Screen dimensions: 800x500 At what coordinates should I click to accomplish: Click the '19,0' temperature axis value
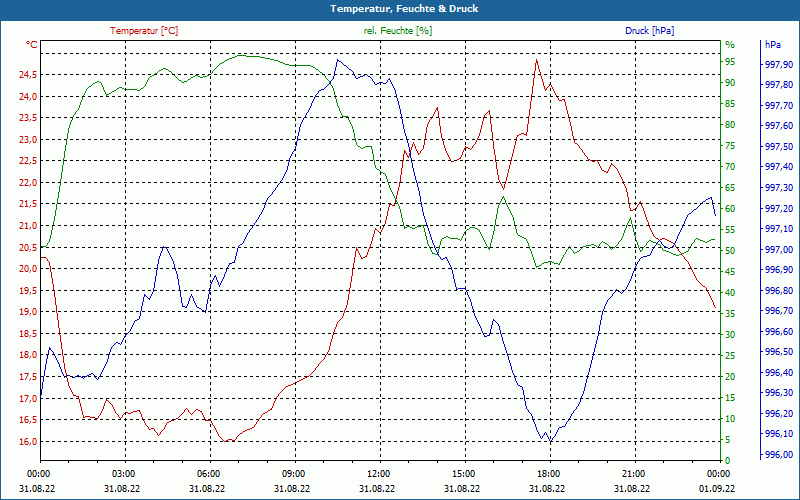tap(28, 312)
